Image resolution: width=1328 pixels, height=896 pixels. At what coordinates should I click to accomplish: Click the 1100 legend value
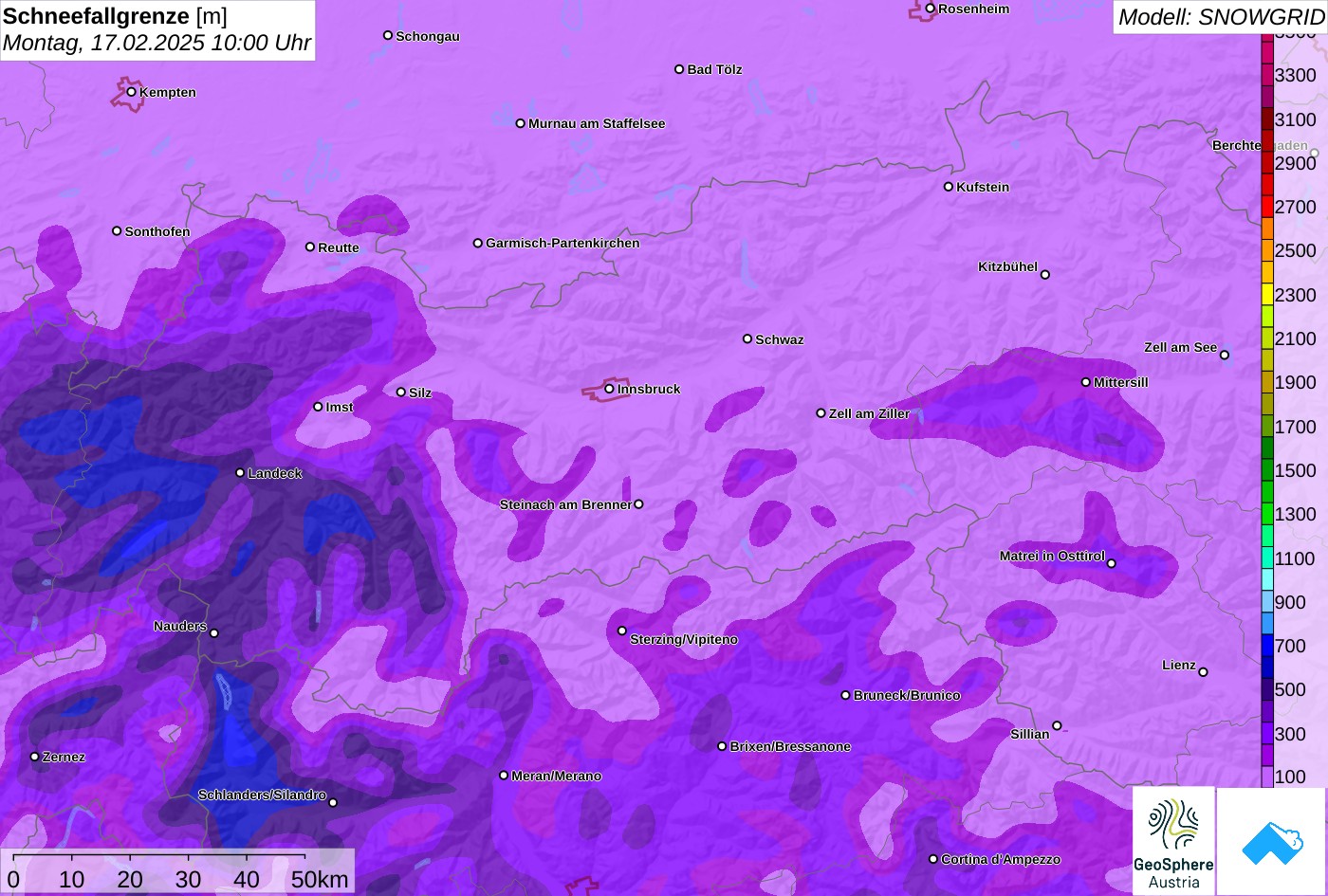pyautogui.click(x=1296, y=558)
